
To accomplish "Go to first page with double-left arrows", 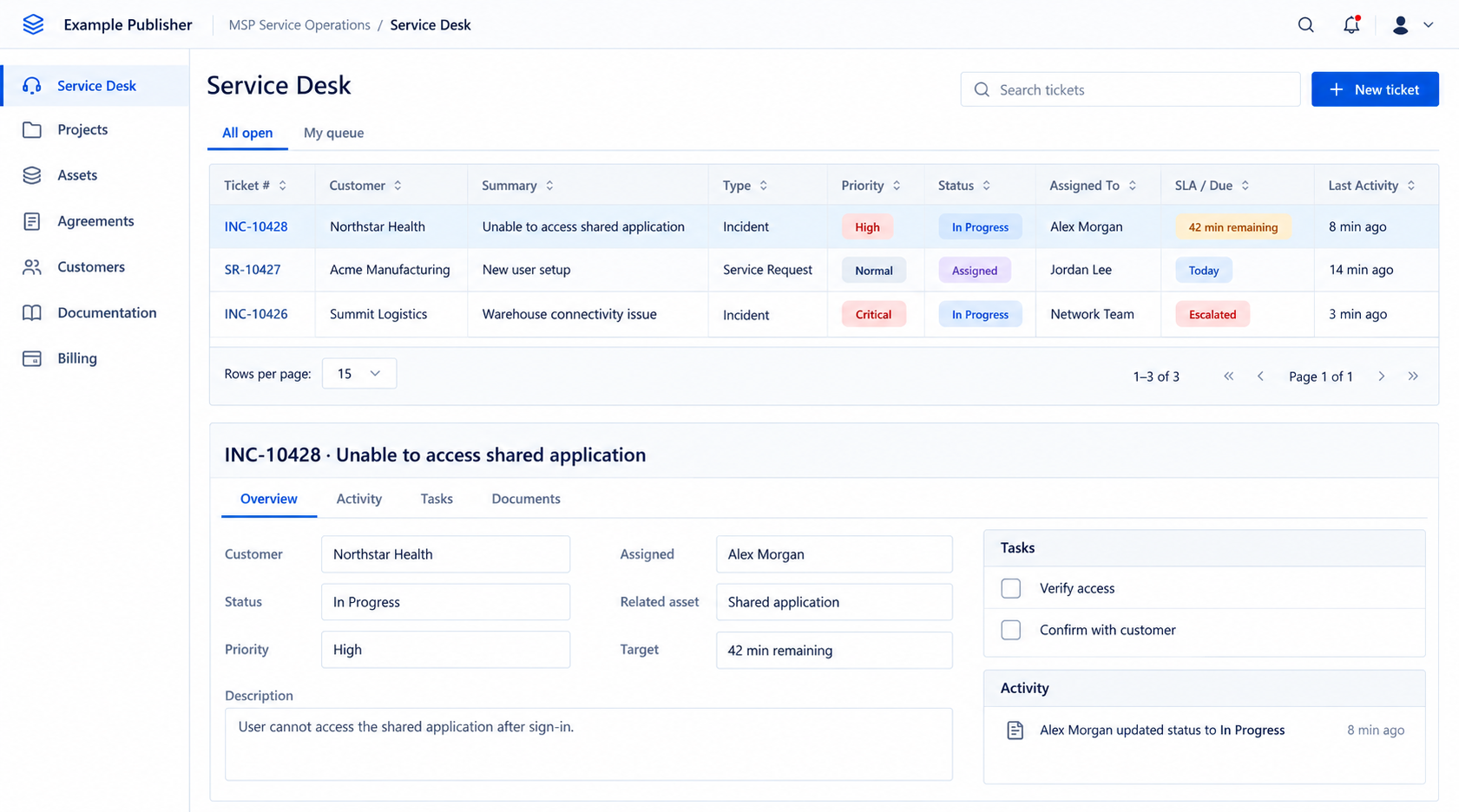I will [x=1228, y=377].
